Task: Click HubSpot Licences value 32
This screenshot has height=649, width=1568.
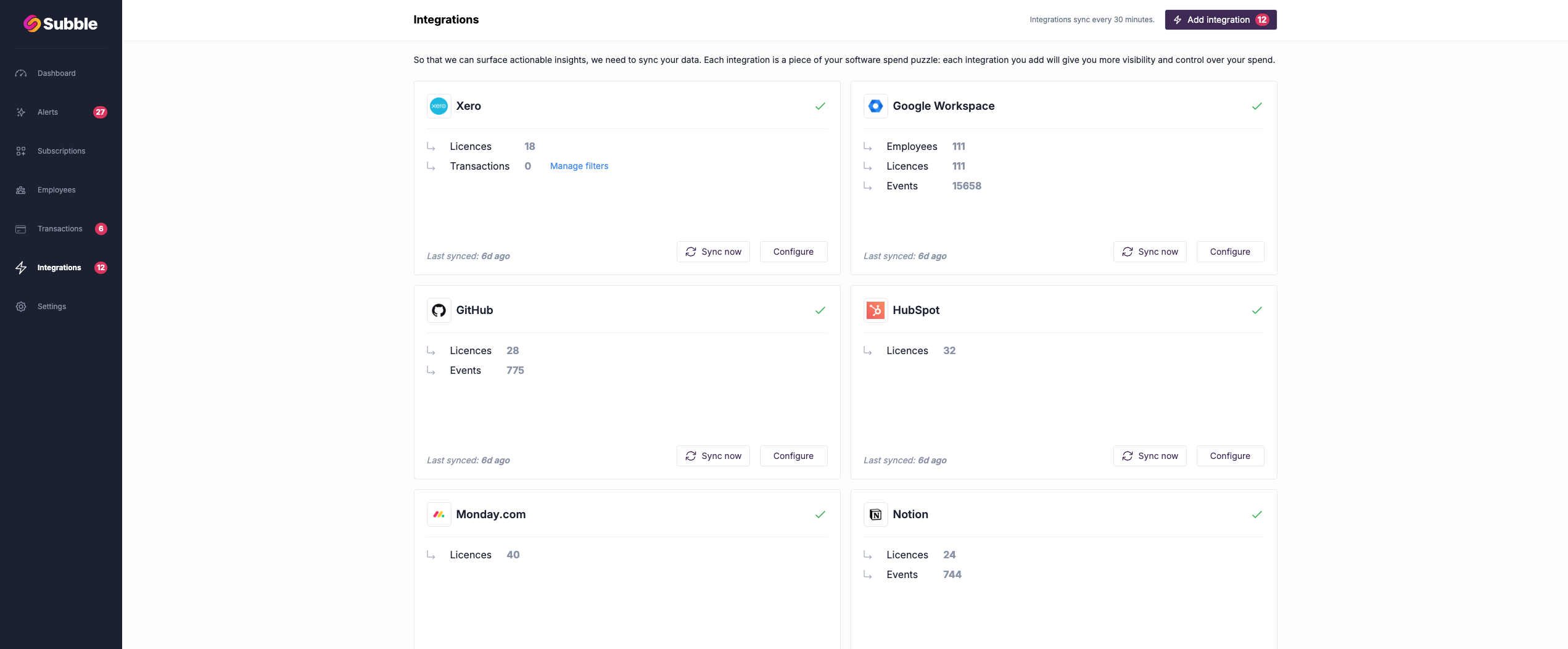Action: pyautogui.click(x=949, y=350)
